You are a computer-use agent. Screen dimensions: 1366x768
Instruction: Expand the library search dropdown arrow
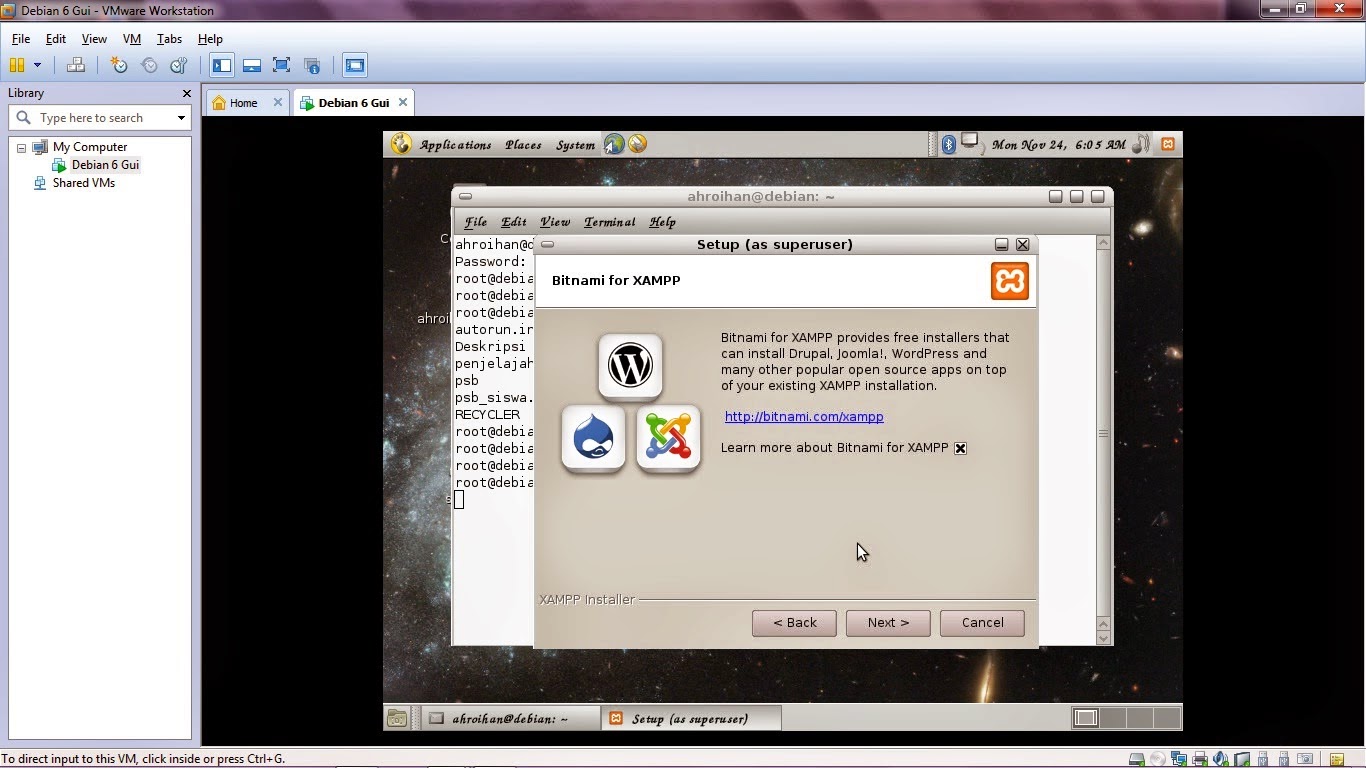click(x=181, y=118)
